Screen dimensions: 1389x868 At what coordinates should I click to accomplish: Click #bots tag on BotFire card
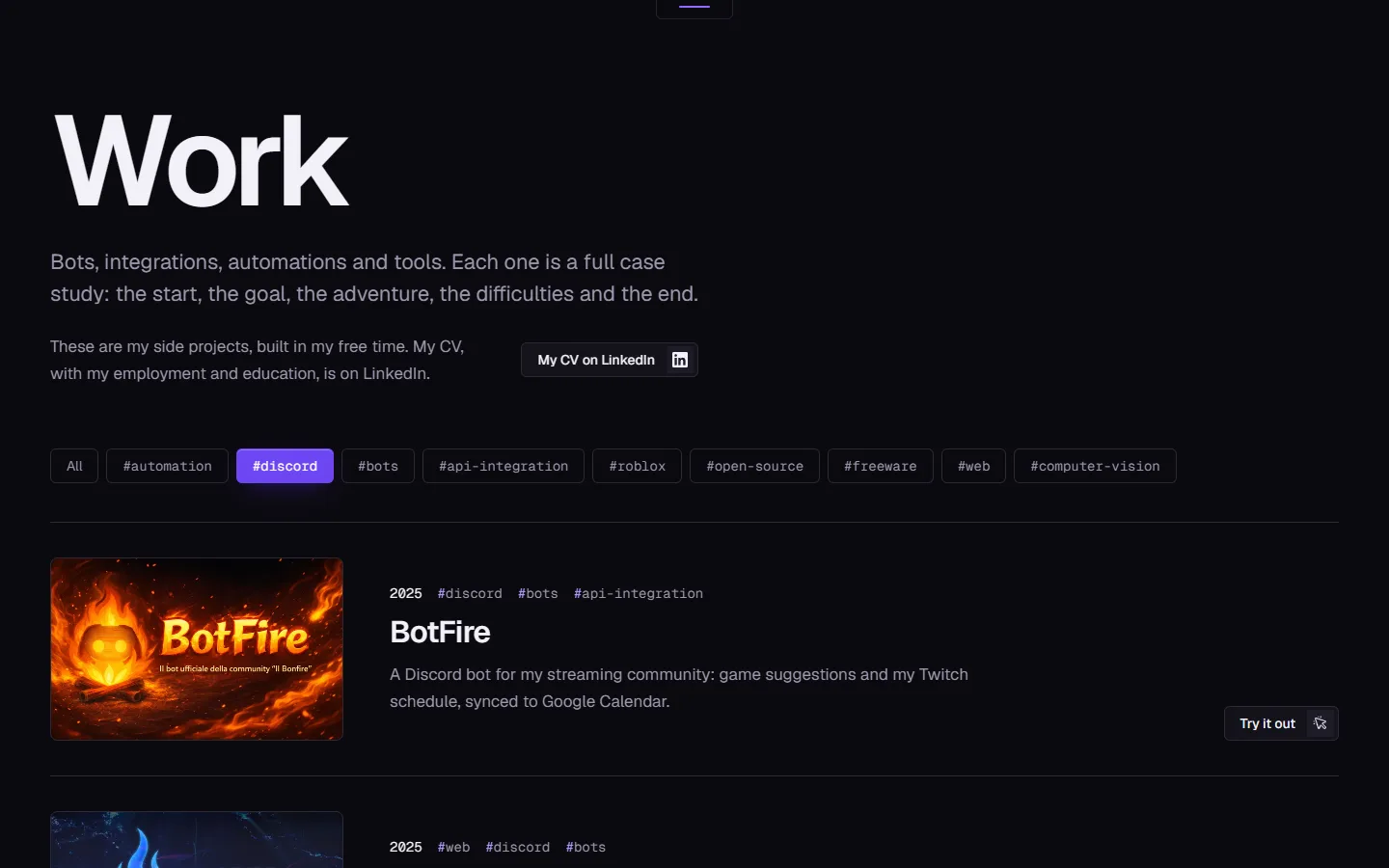538,593
